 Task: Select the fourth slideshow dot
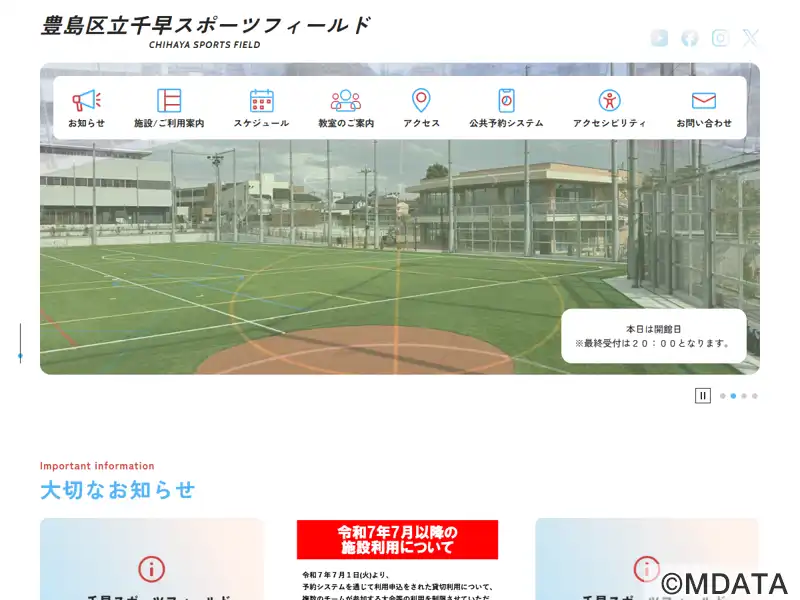755,396
